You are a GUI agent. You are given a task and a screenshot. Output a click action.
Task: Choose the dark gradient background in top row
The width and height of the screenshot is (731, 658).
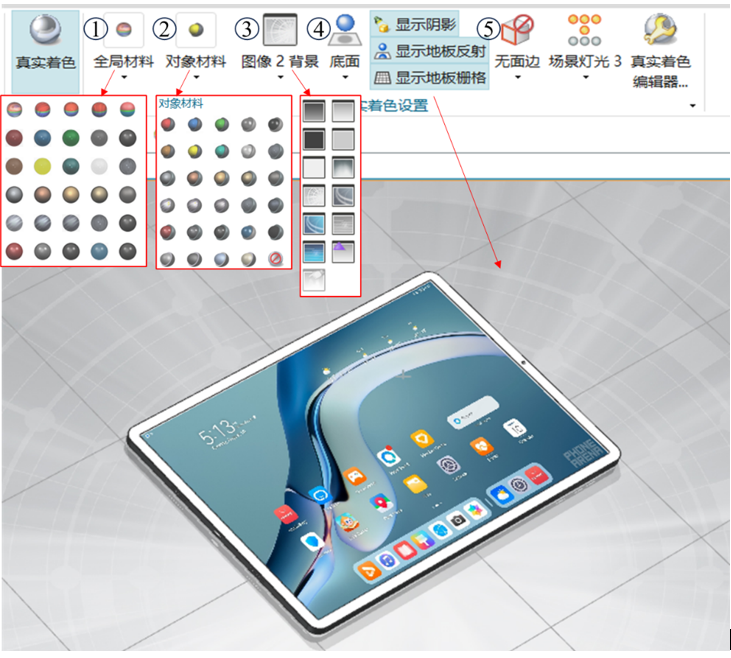pos(314,111)
